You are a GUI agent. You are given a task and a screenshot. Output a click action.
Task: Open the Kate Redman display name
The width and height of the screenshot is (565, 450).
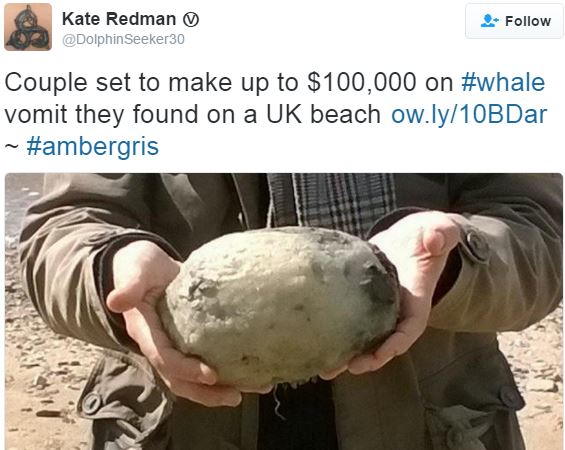pos(119,19)
